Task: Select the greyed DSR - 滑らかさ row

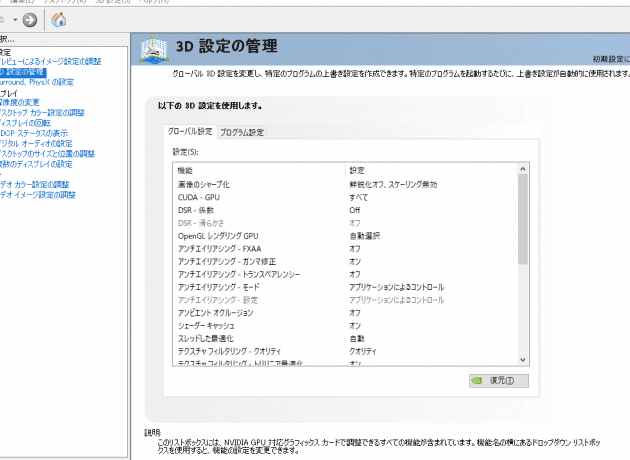Action: coord(346,223)
